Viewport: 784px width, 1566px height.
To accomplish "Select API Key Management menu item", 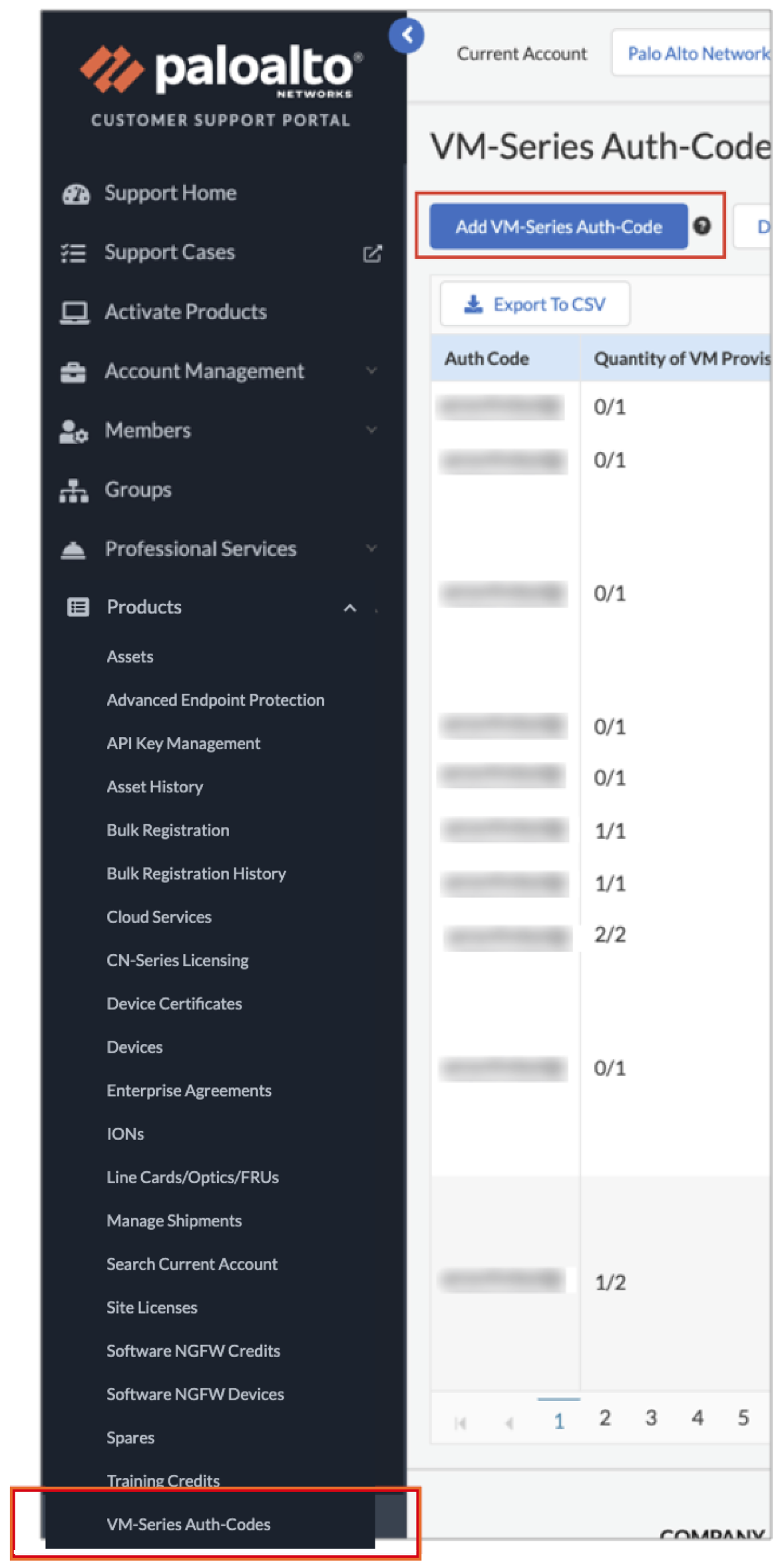I will 183,743.
